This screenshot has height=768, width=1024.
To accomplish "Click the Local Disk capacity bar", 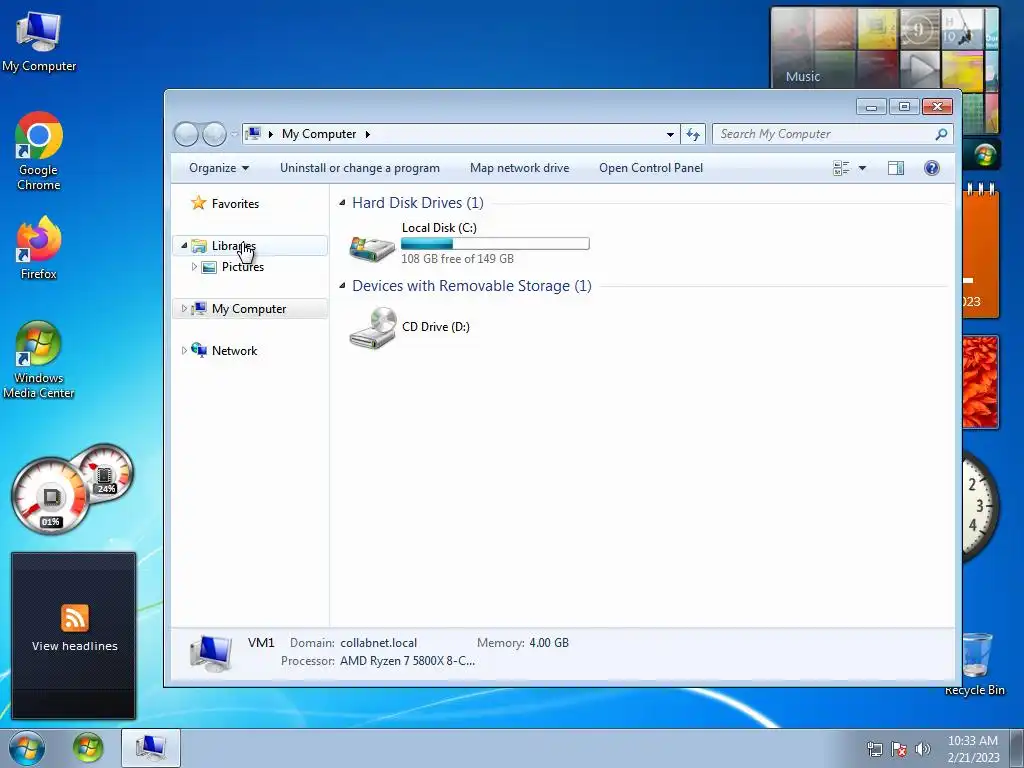I will 495,244.
